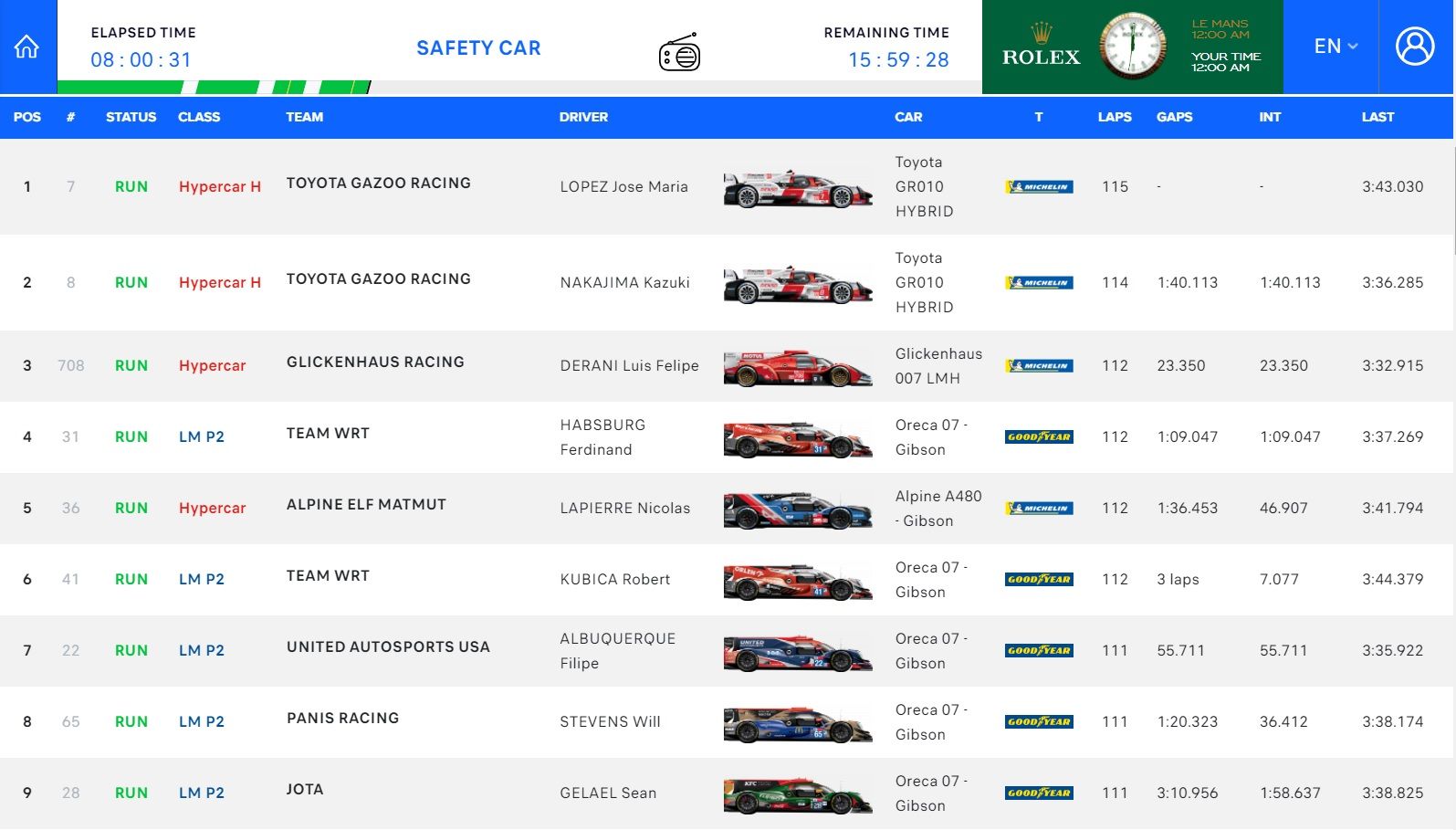Select the Team WRT car 31 thumbnail

(x=798, y=439)
